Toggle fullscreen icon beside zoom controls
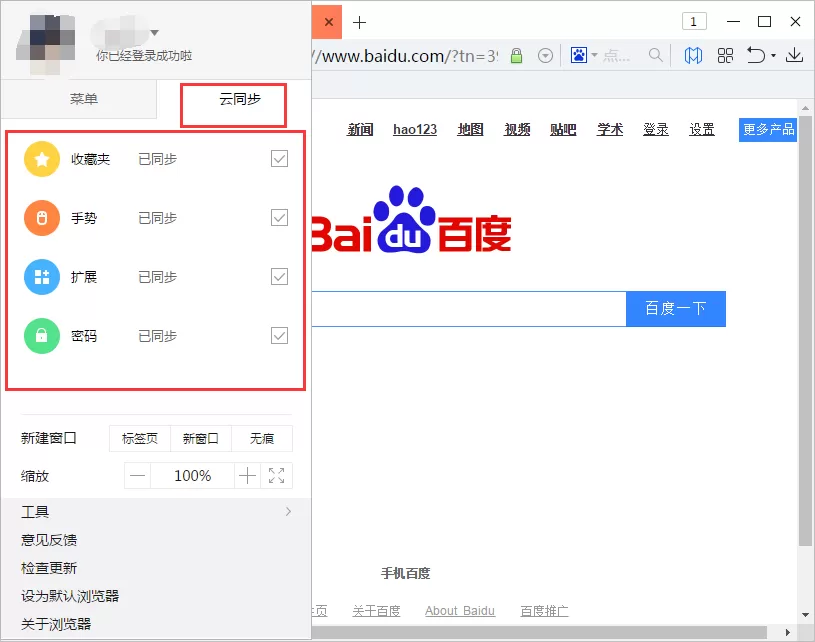The width and height of the screenshot is (815, 642). pyautogui.click(x=277, y=476)
